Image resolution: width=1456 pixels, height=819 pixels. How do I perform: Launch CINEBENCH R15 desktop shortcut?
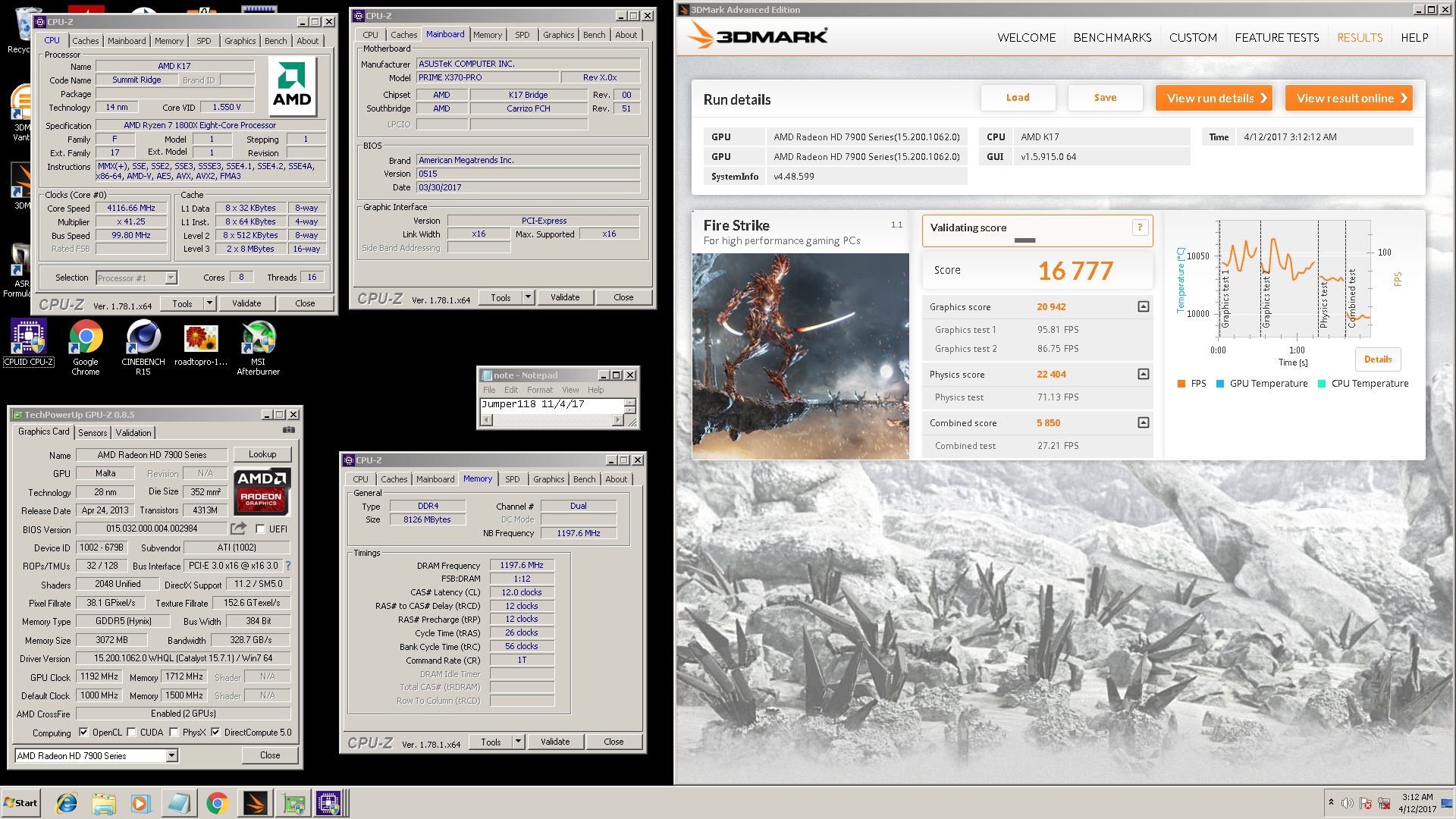click(143, 347)
